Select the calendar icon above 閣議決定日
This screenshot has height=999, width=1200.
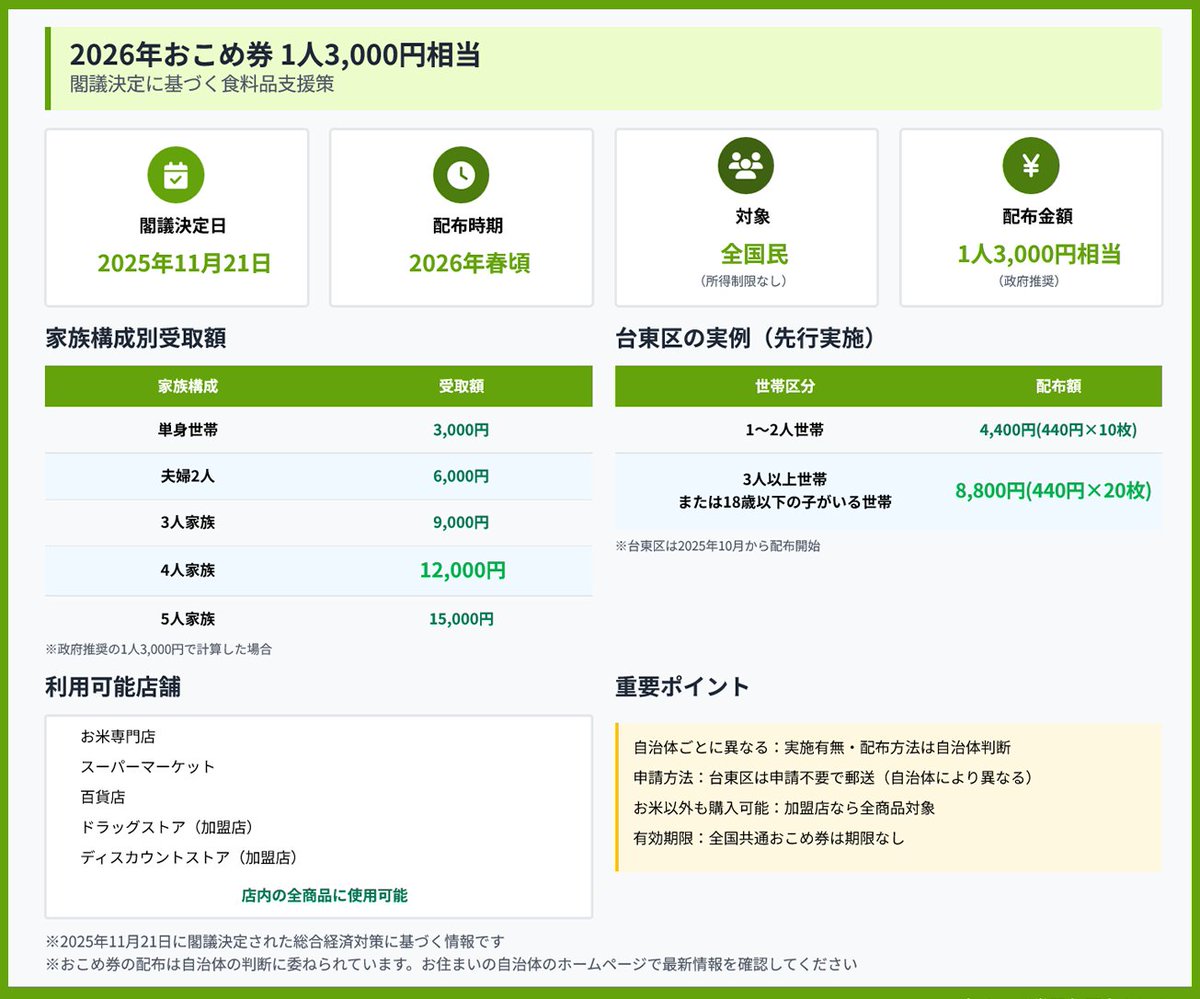[x=176, y=175]
